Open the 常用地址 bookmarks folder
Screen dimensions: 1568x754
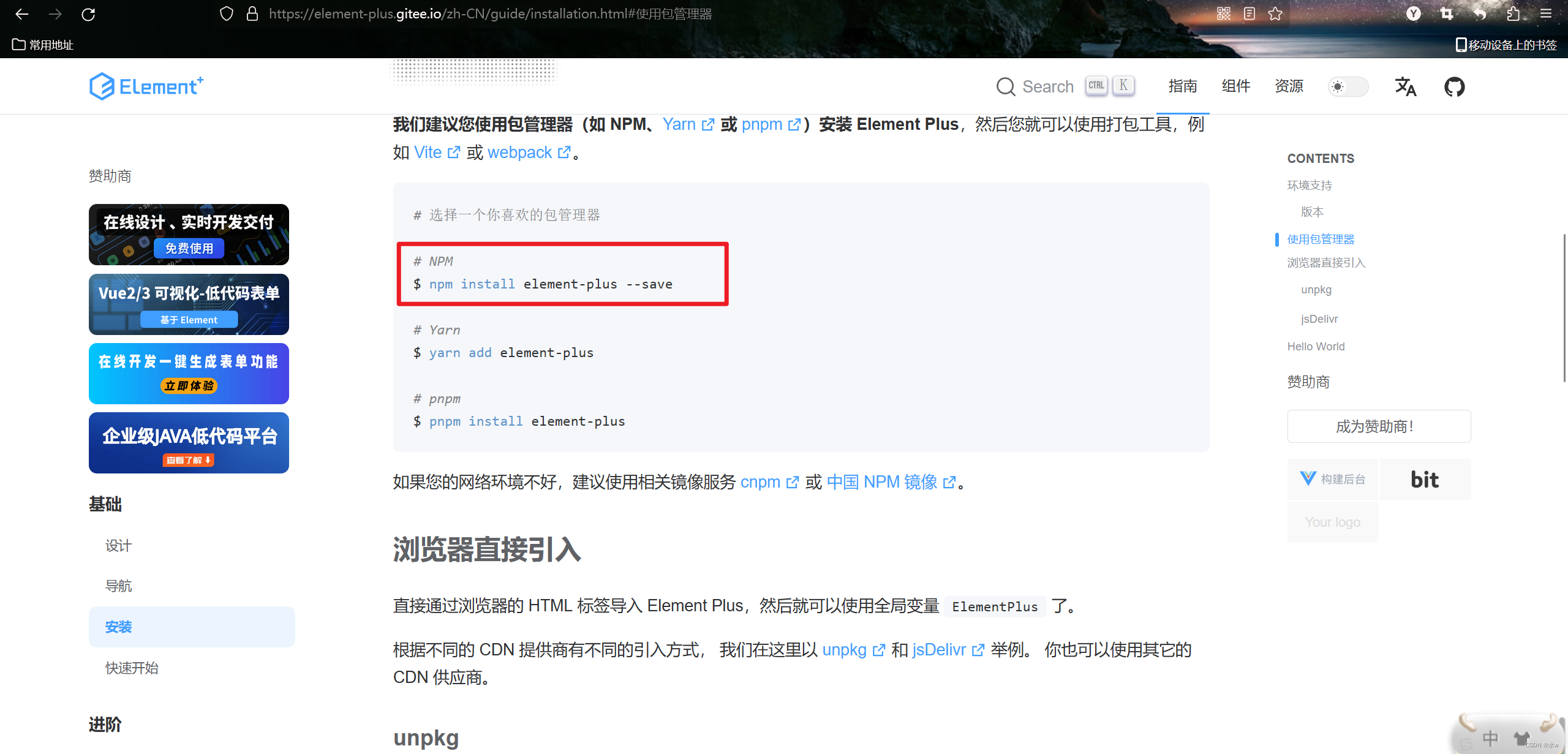point(43,45)
